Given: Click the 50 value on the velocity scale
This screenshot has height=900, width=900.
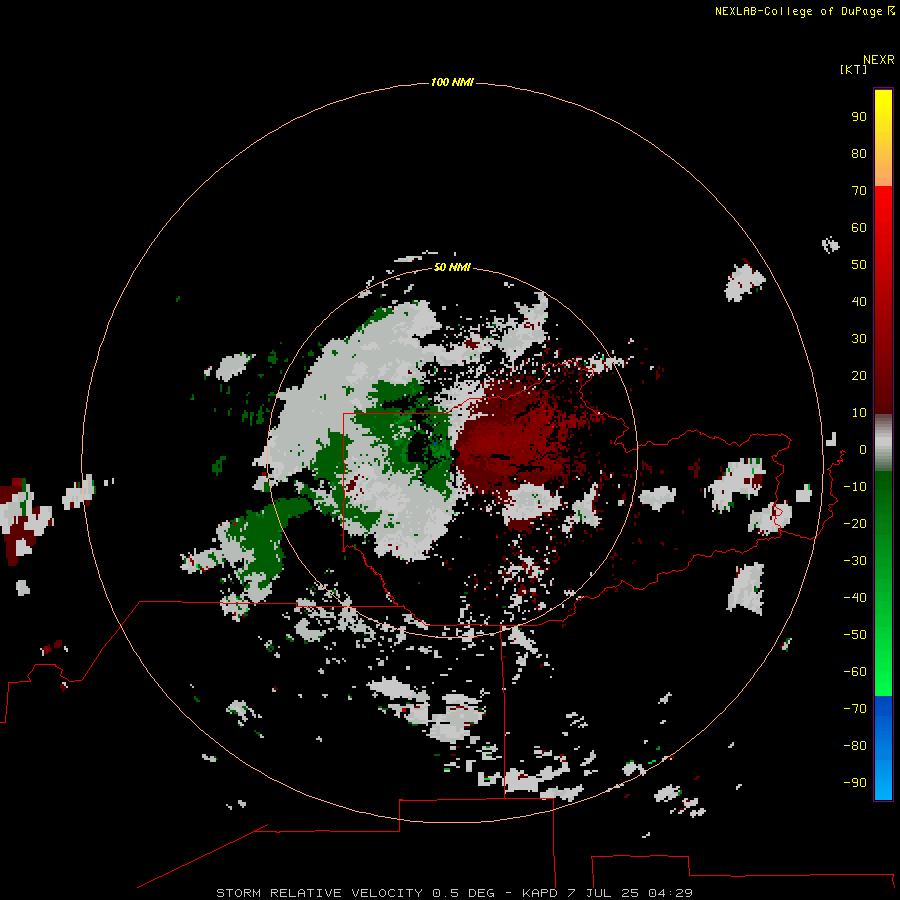Looking at the screenshot, I should click(859, 265).
